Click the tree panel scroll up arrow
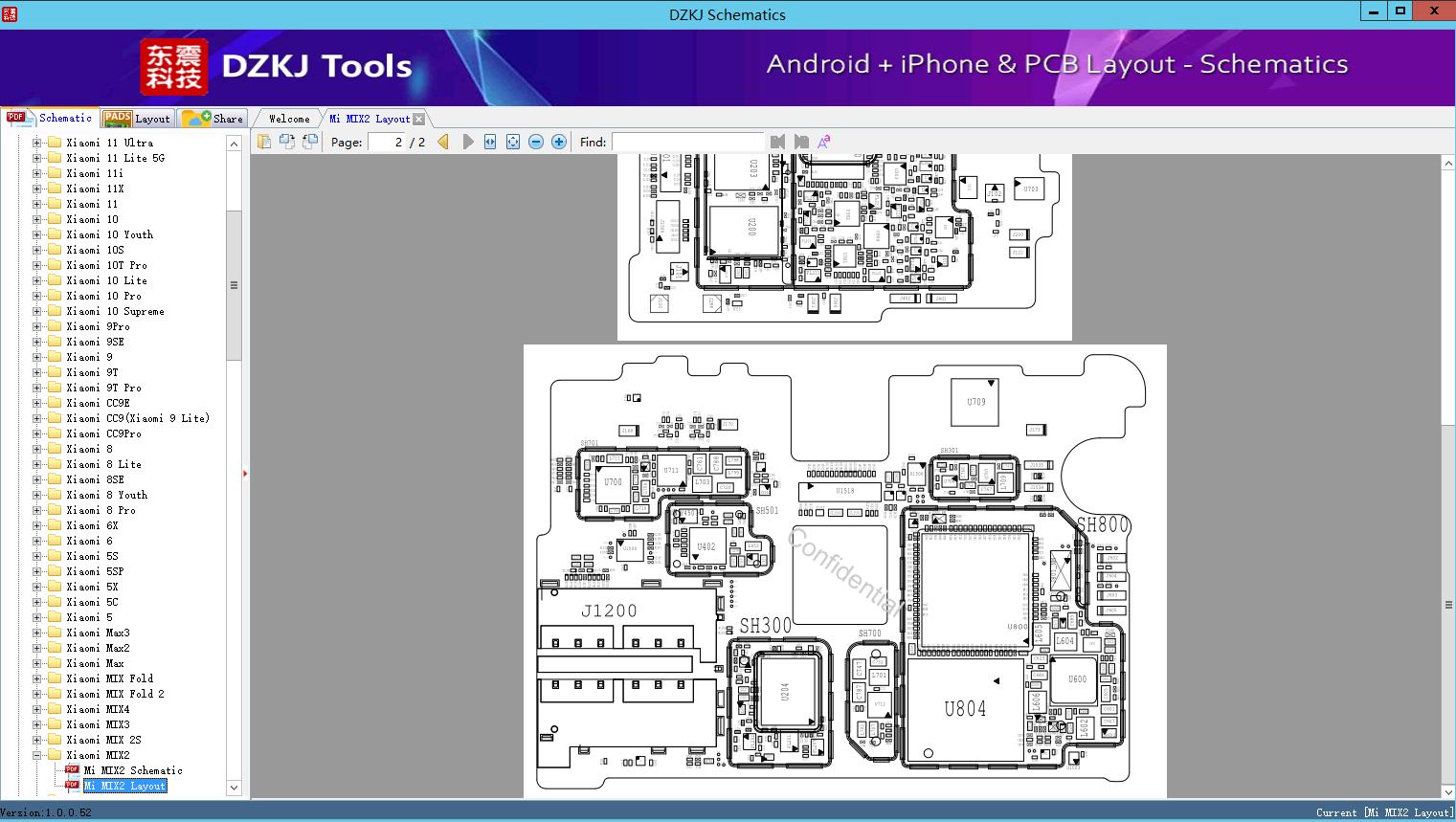Screen dimensions: 1456x822 click(234, 144)
